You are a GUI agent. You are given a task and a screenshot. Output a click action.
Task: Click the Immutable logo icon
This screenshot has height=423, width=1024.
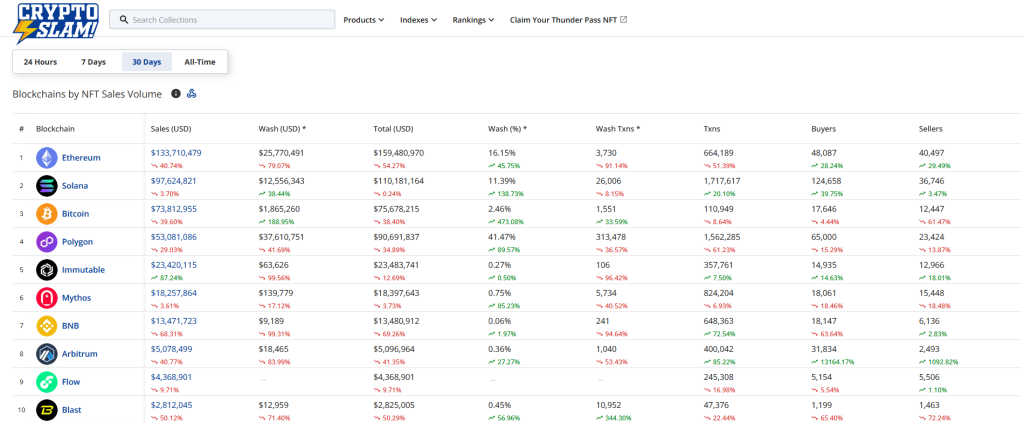(46, 270)
